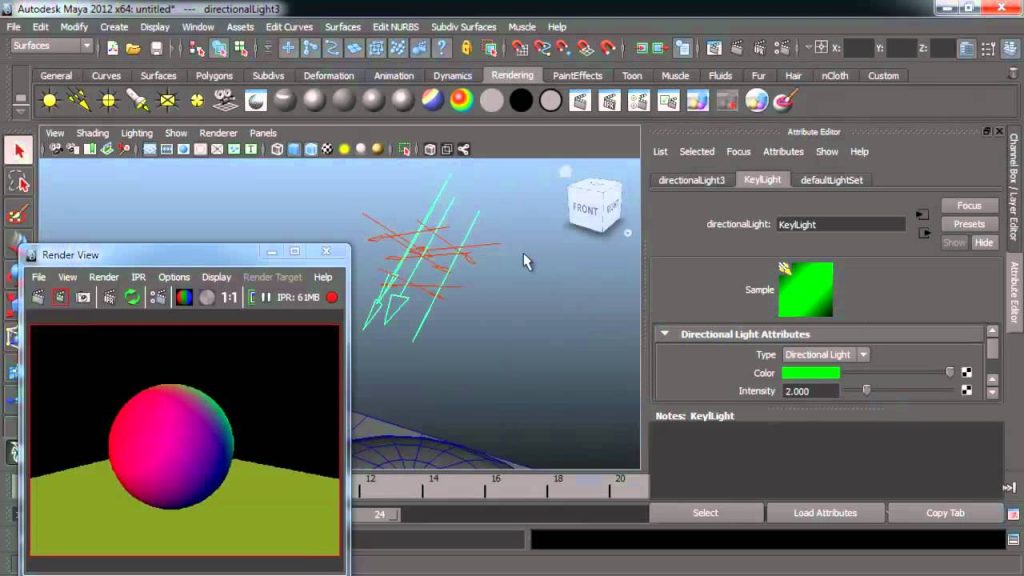1024x576 pixels.
Task: Click the black surface shader circle
Action: coord(520,101)
